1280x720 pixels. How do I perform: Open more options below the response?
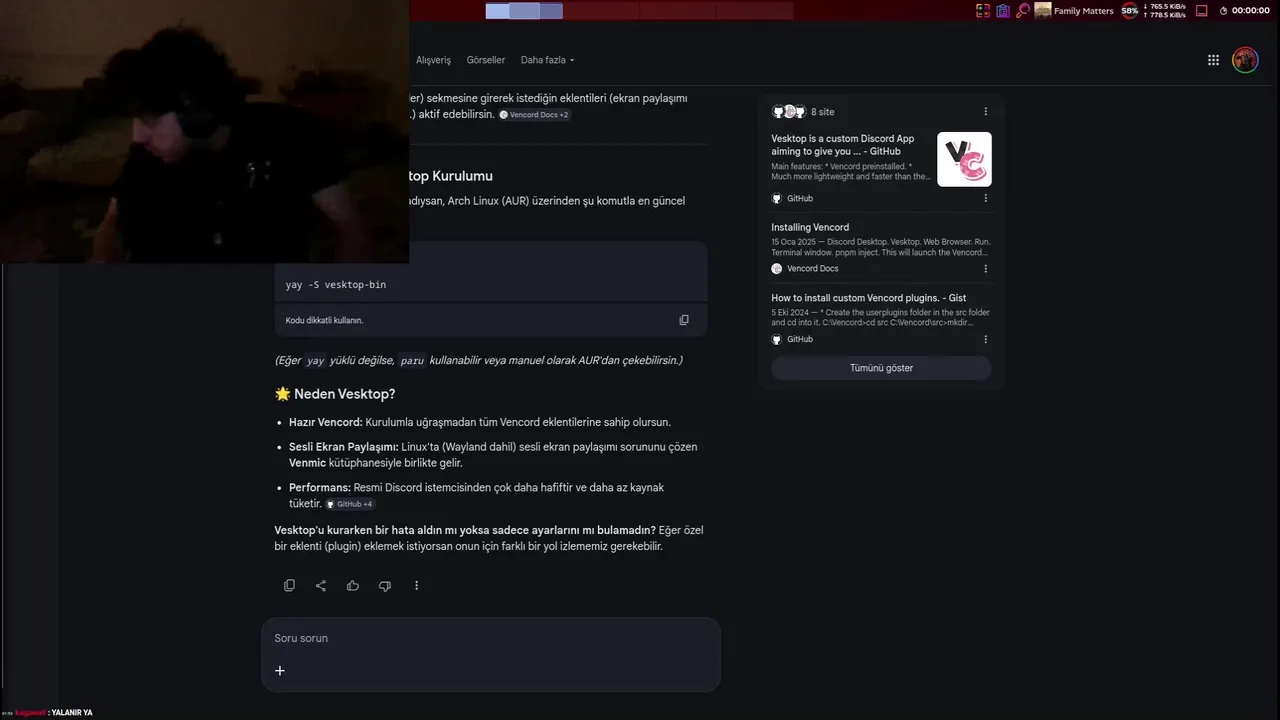(x=417, y=586)
